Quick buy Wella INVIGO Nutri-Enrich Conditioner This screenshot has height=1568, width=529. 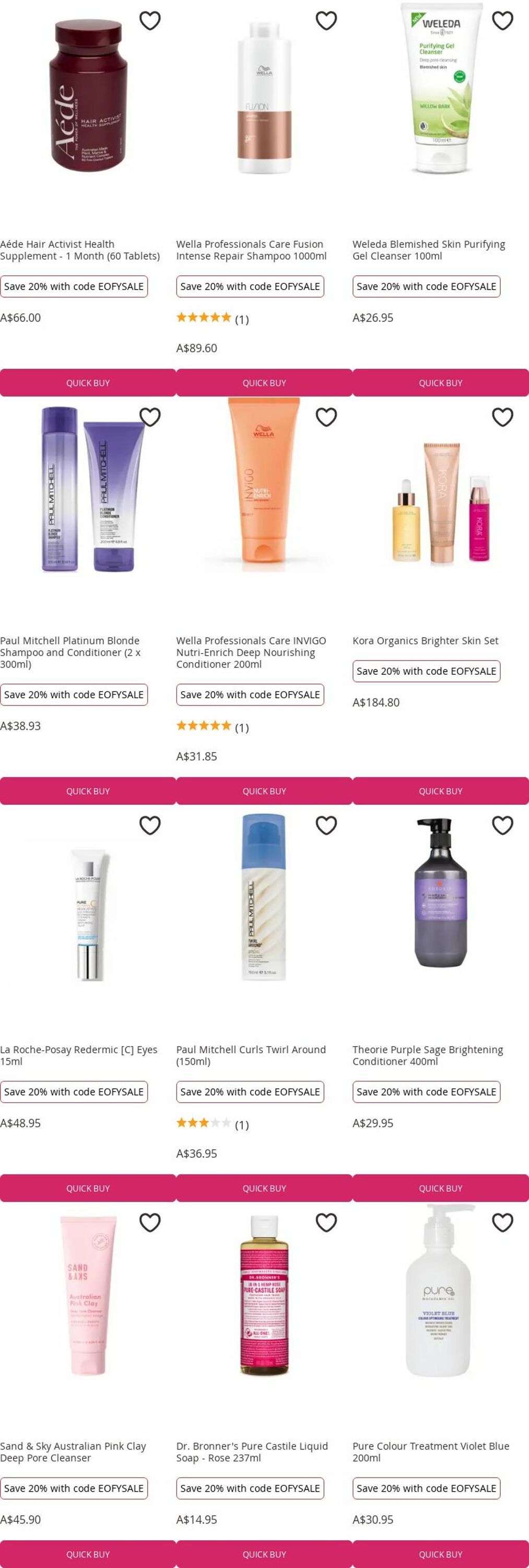(x=264, y=791)
